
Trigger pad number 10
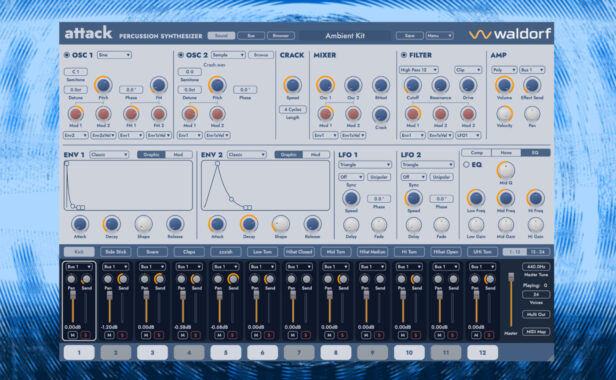tap(409, 352)
